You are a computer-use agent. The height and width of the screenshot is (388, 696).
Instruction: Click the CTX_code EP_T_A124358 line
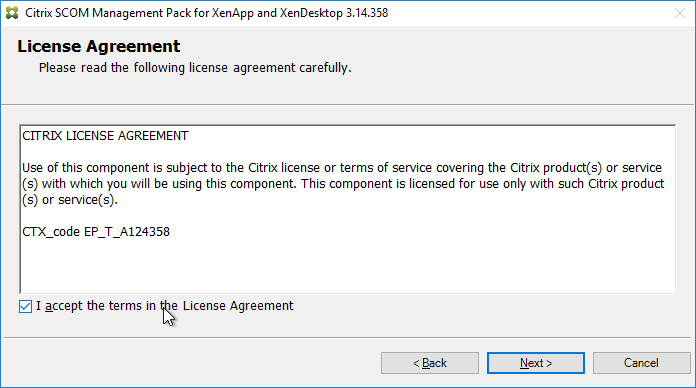point(96,232)
